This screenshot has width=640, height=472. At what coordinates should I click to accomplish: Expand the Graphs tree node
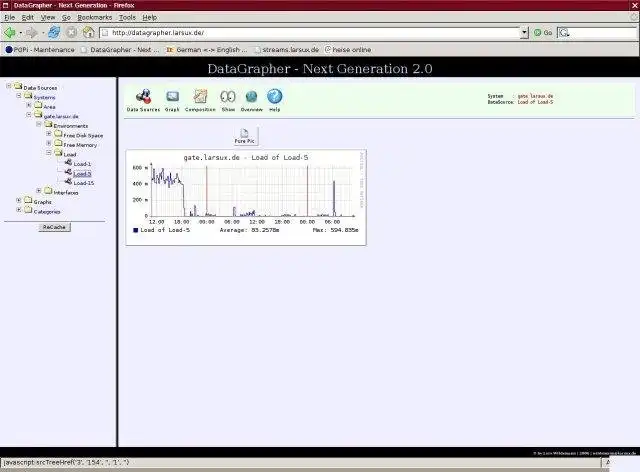tap(19, 200)
